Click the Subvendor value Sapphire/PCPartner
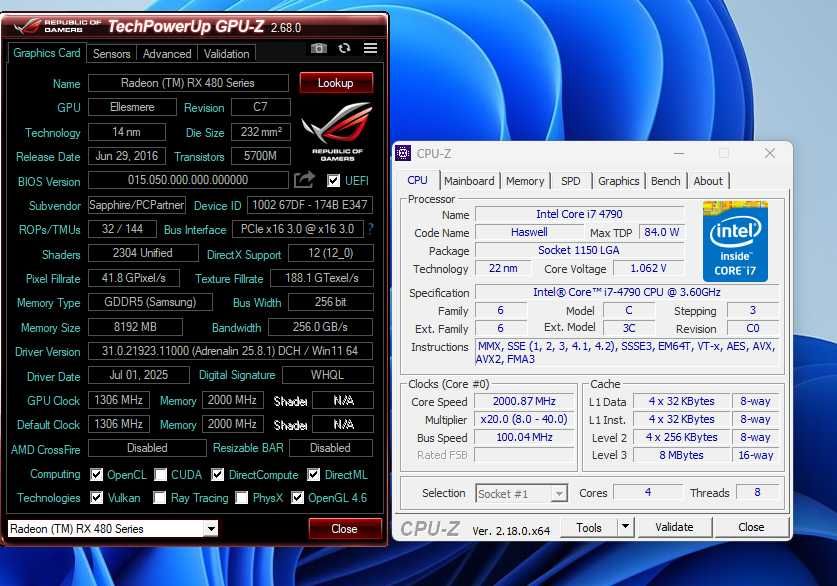 point(137,205)
